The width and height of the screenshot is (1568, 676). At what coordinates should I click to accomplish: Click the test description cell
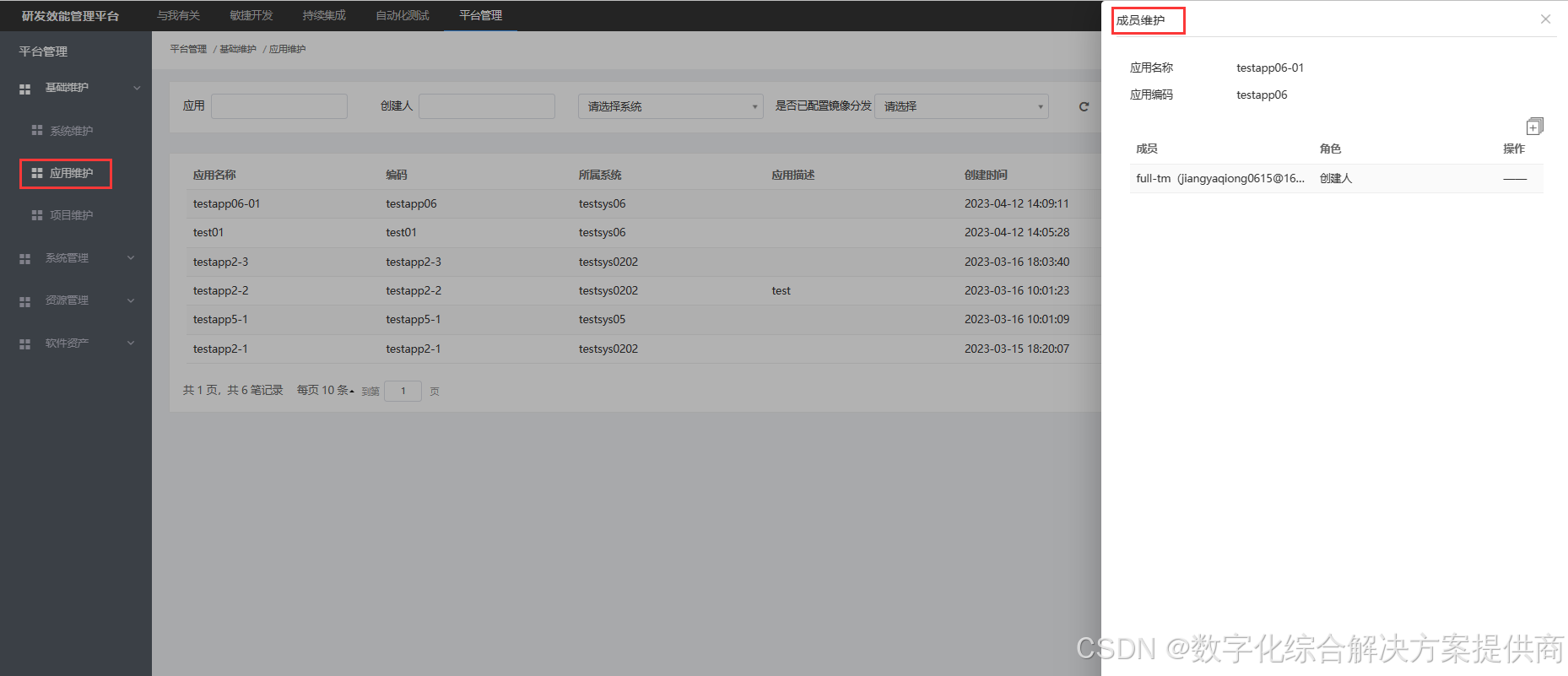pyautogui.click(x=781, y=290)
